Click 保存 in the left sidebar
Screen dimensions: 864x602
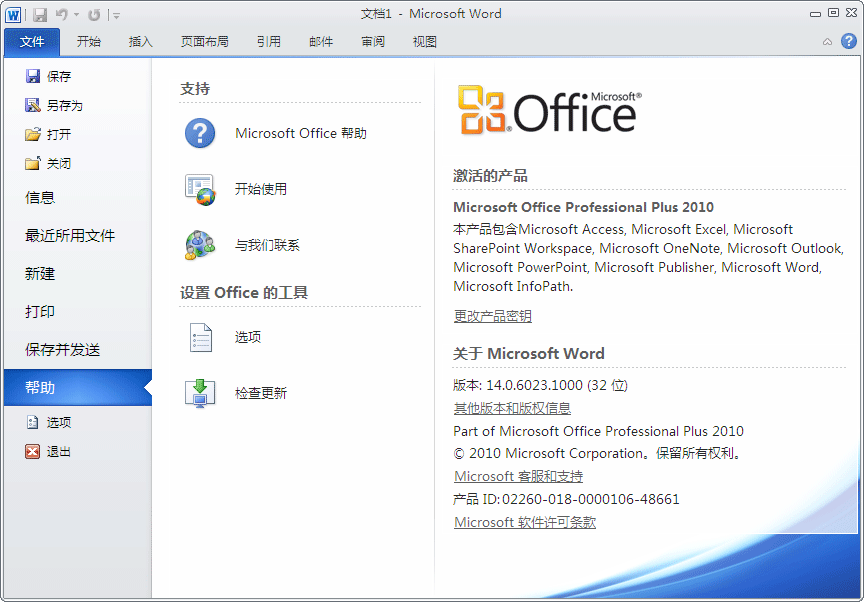click(x=58, y=76)
